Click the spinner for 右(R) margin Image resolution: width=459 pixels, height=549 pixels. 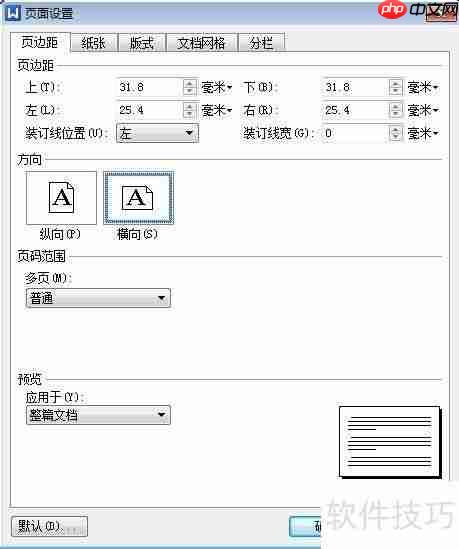pos(395,110)
